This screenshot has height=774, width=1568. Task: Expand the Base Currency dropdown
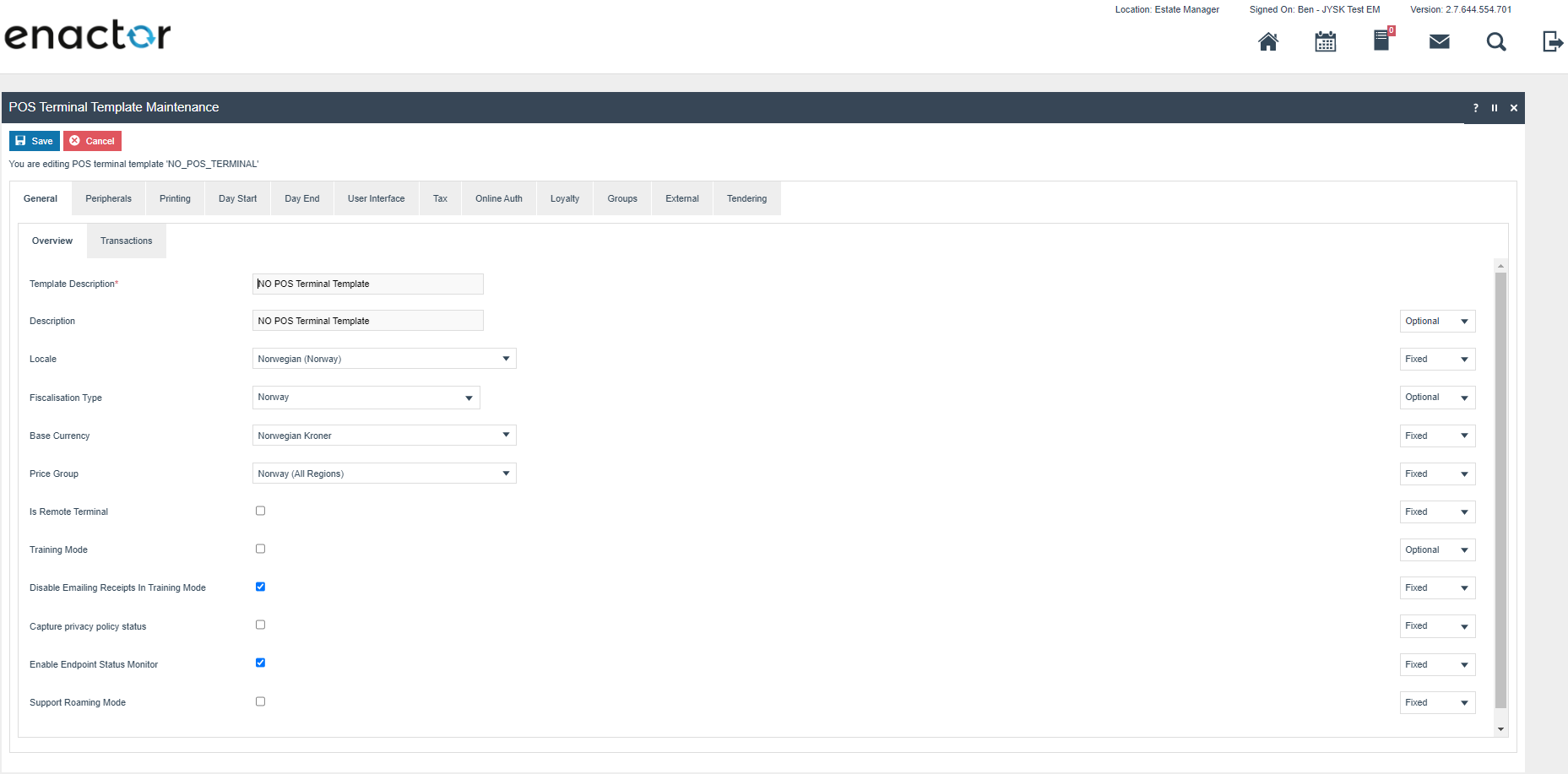pos(383,436)
